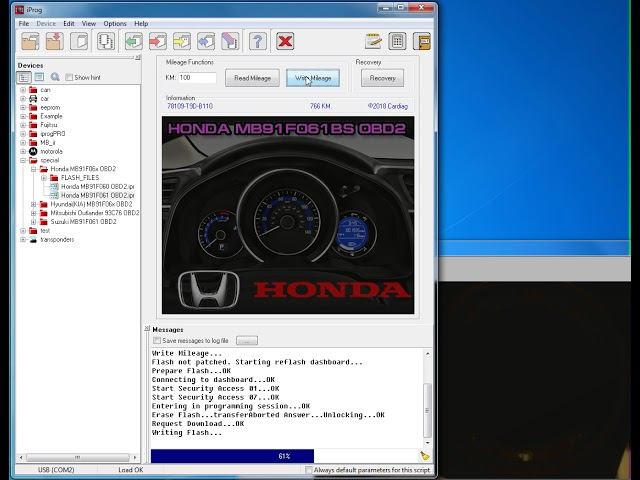Click the log file browse button

[x=247, y=340]
